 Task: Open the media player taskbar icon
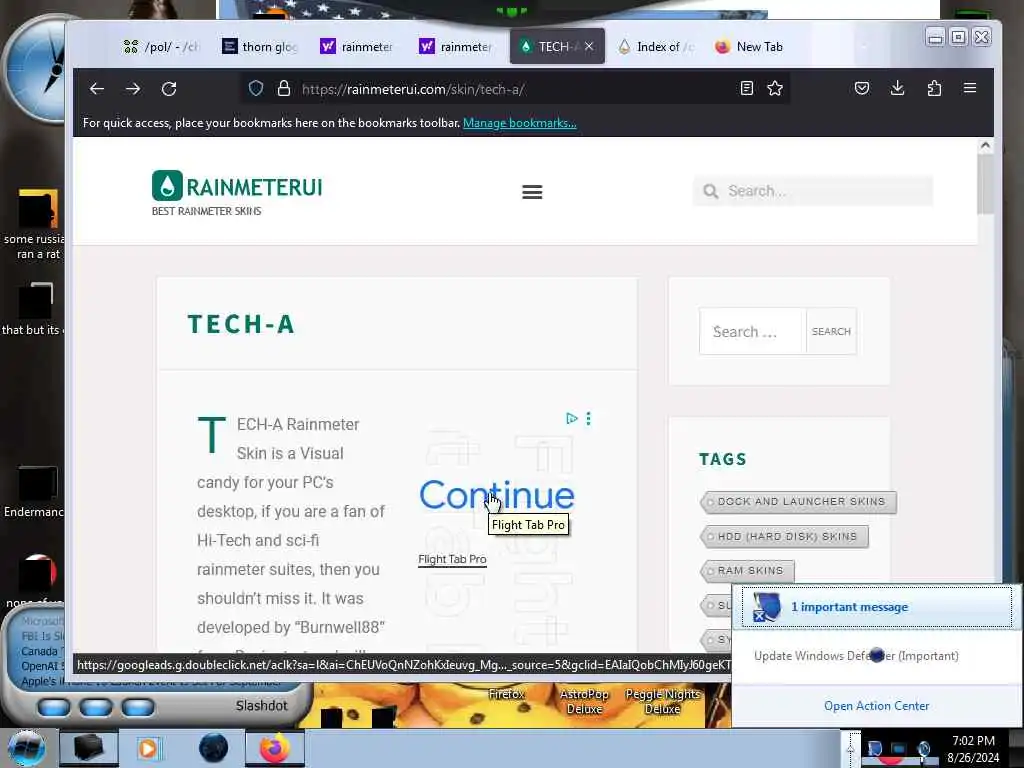click(148, 748)
